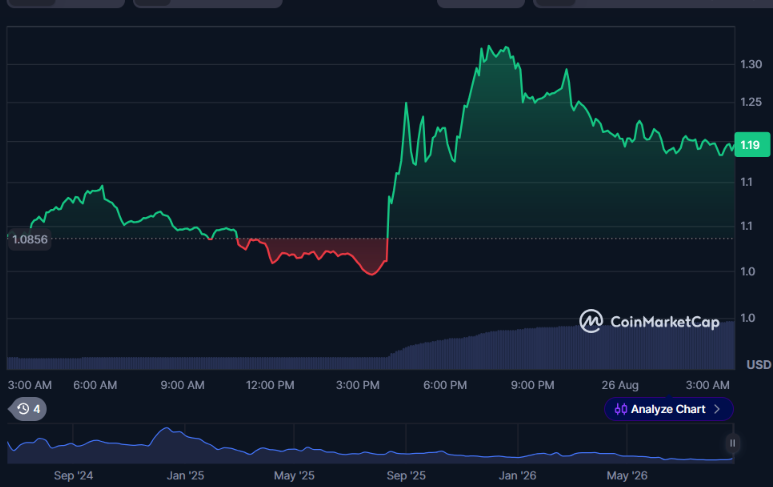Click the 6:00 PM time axis label
Image resolution: width=773 pixels, height=487 pixels.
pos(445,385)
